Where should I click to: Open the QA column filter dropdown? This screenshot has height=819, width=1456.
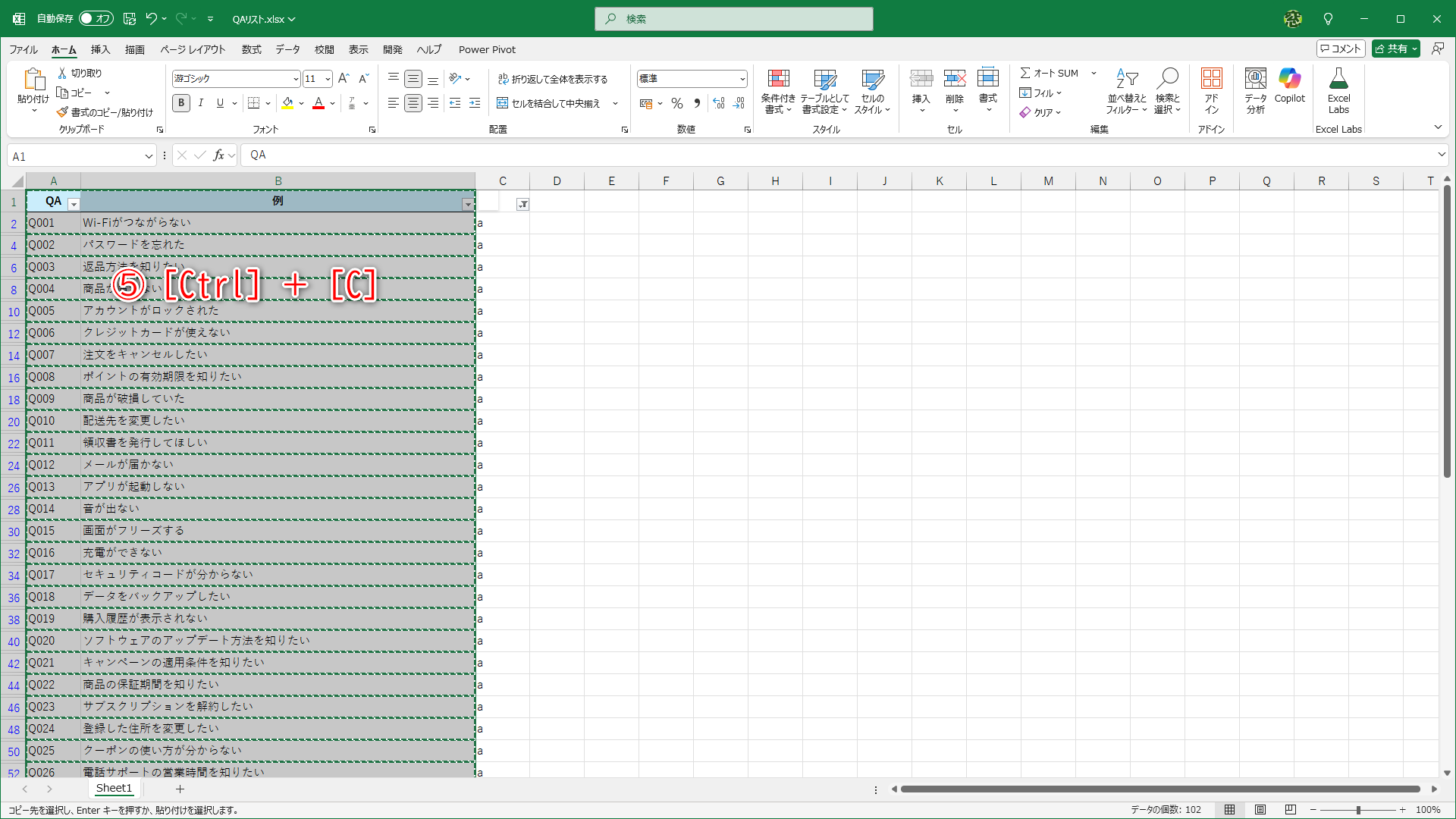74,204
